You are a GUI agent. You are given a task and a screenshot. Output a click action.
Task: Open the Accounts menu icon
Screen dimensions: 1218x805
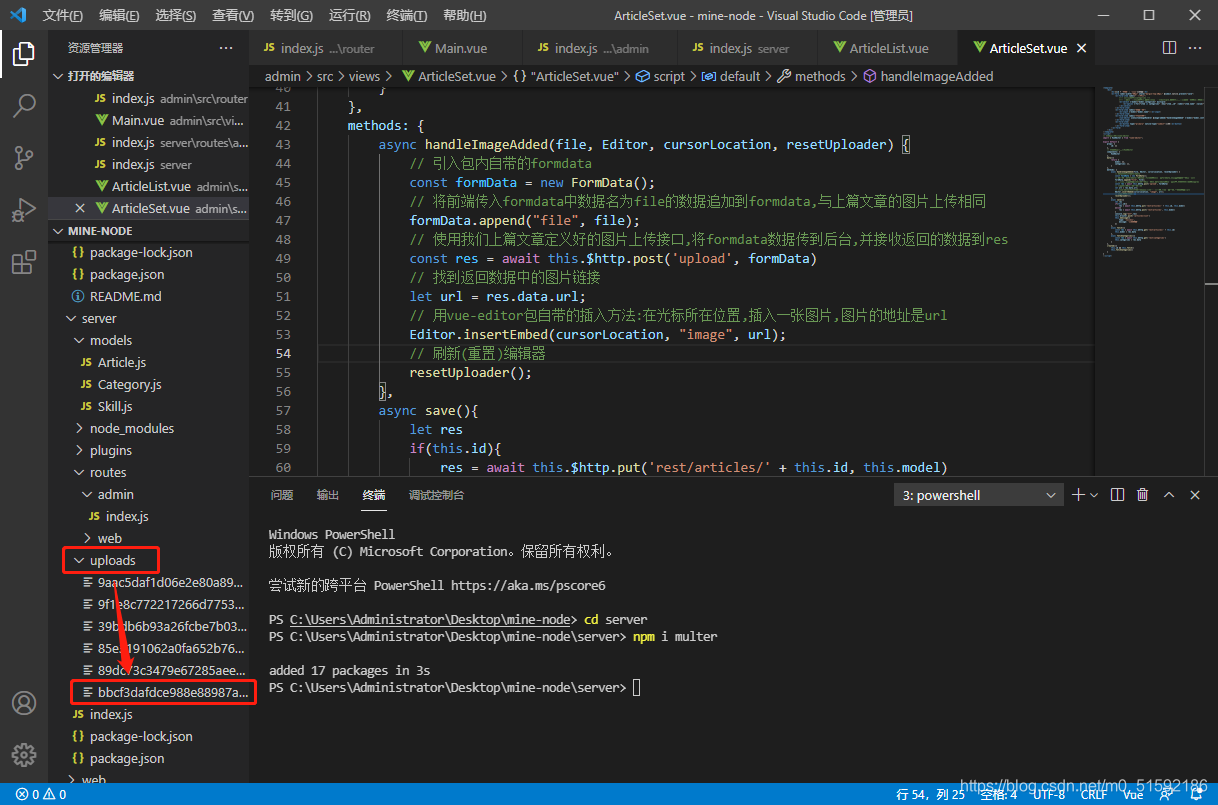tap(24, 703)
